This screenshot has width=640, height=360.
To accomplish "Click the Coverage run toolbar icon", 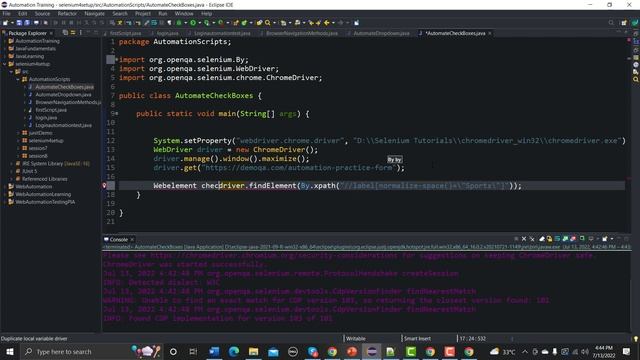I will point(207,23).
